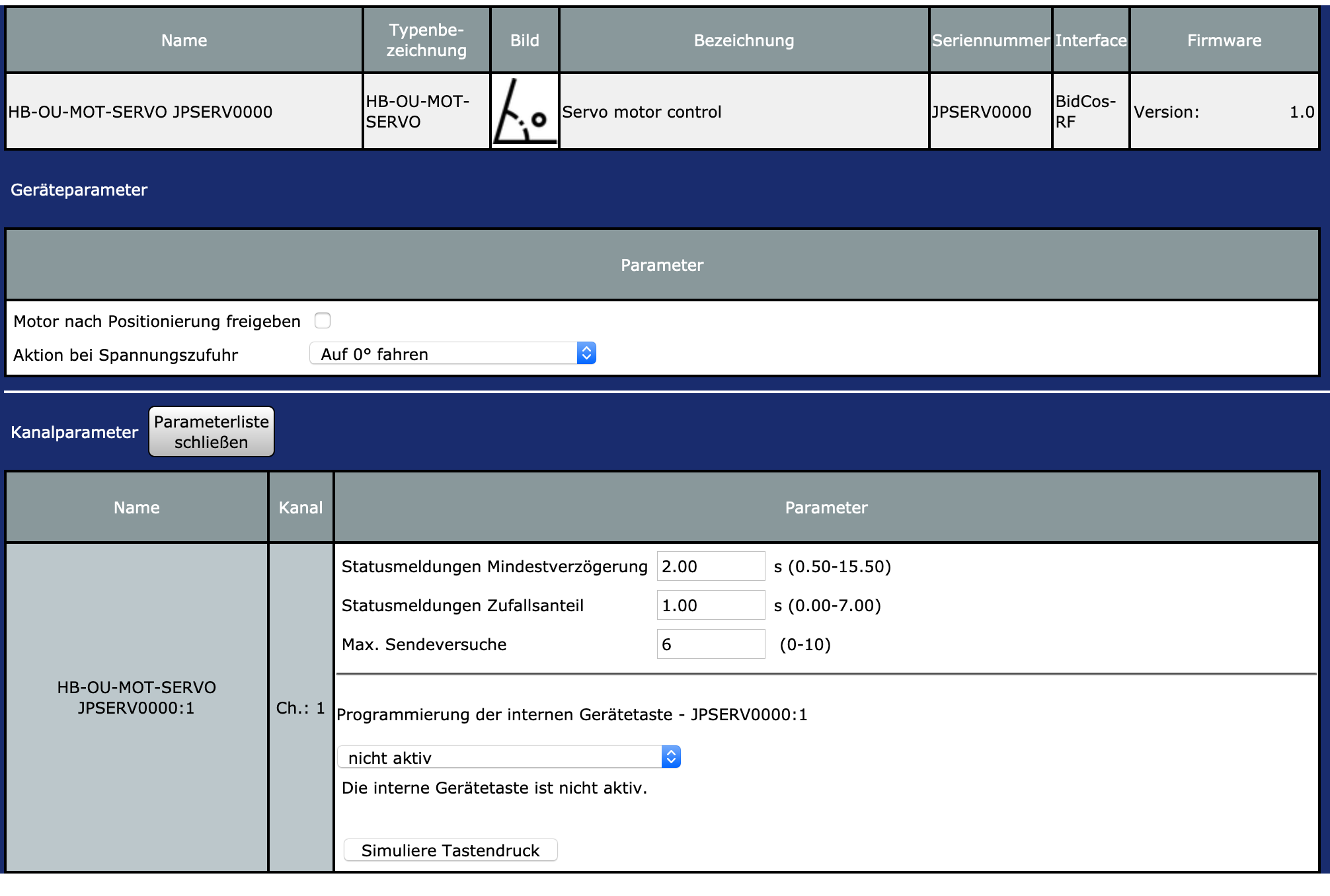Click the 'Seriennummer' column header
Viewport: 1330px width, 896px height.
pos(990,40)
